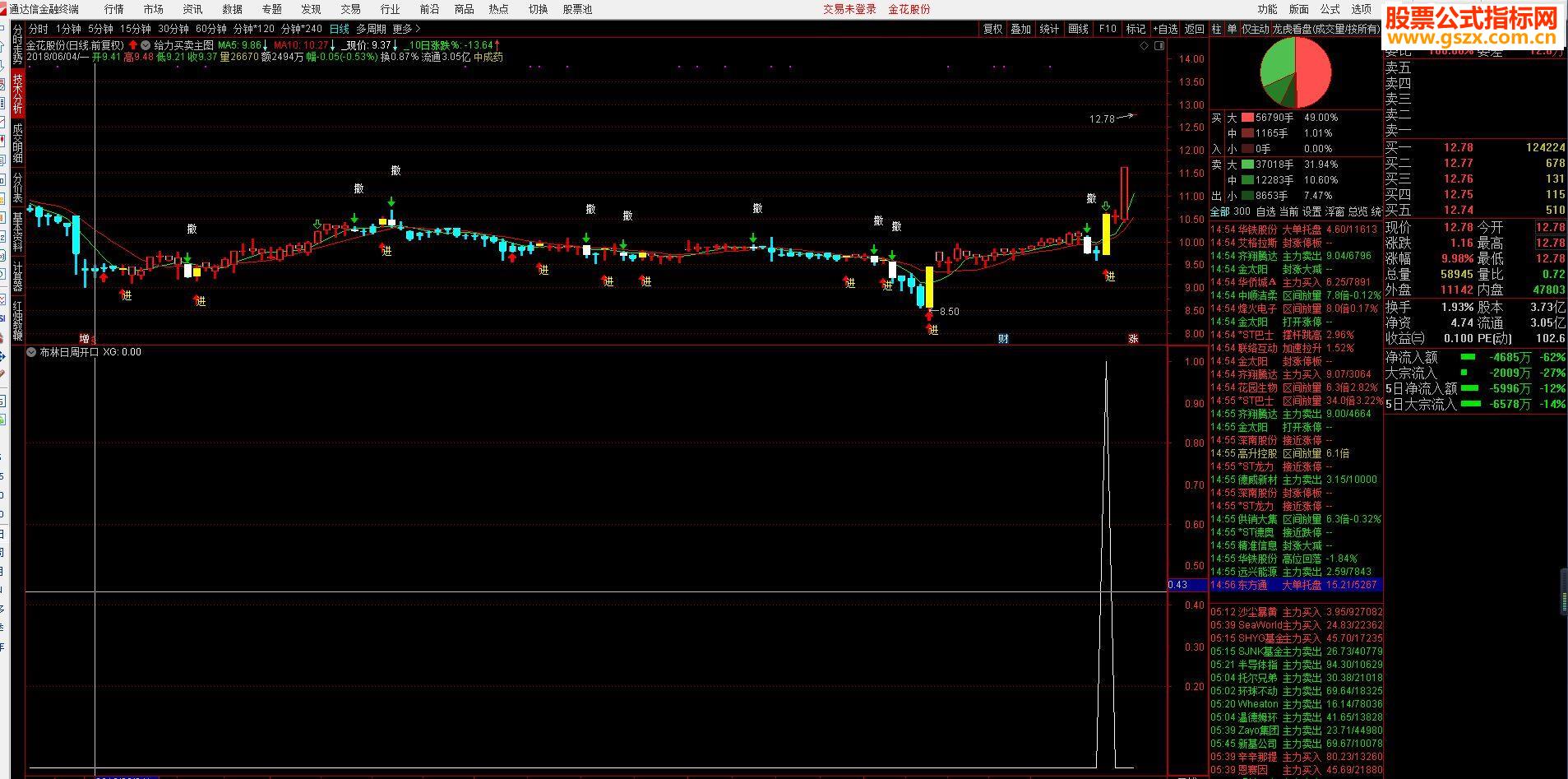1568x779 pixels.
Task: Select 计算器 side tab
Action: coord(18,276)
